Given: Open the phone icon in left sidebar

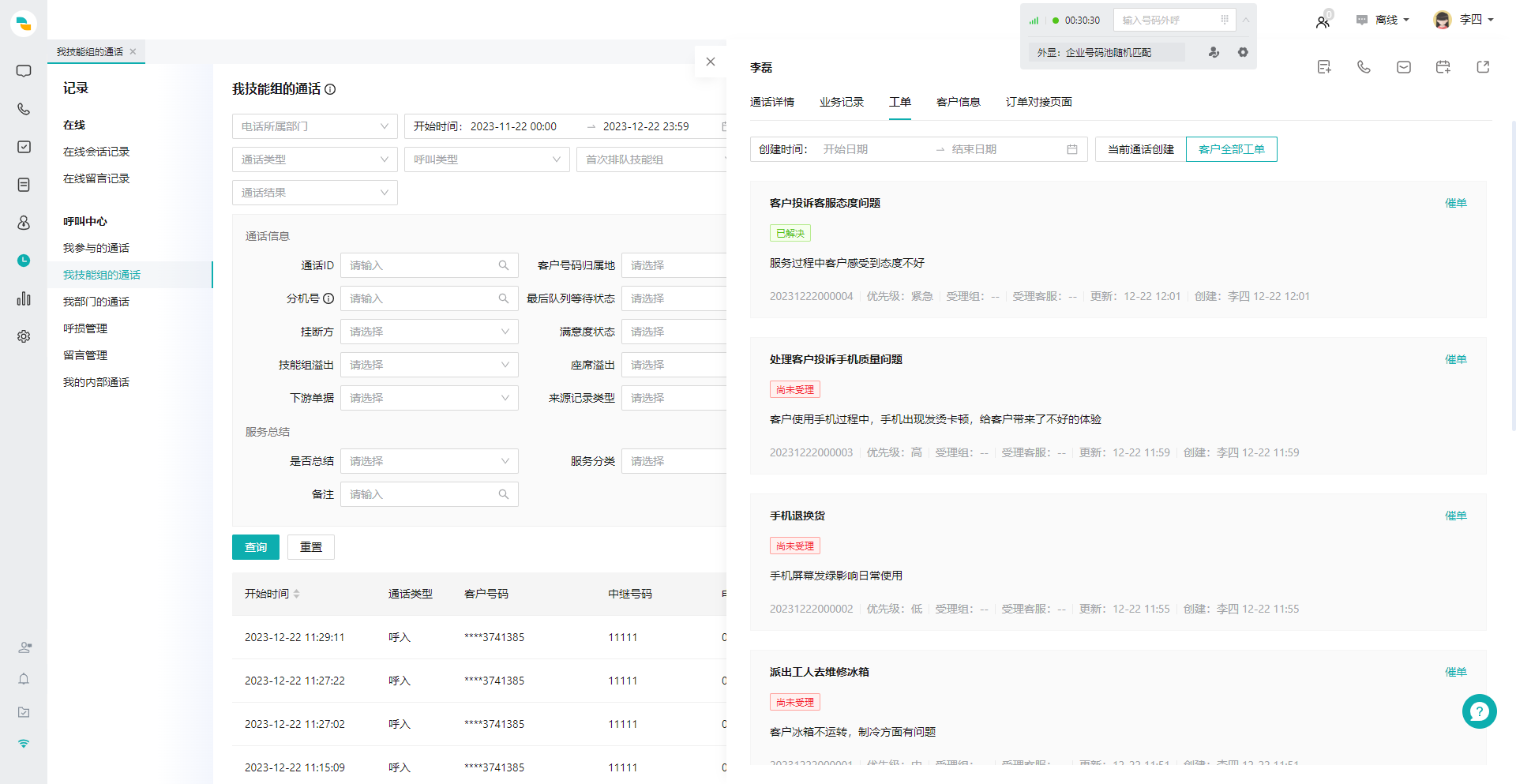Looking at the screenshot, I should point(24,109).
